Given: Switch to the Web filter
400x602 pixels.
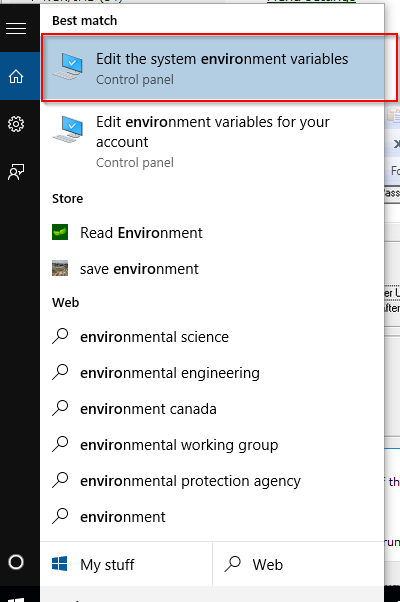Looking at the screenshot, I should click(x=298, y=564).
